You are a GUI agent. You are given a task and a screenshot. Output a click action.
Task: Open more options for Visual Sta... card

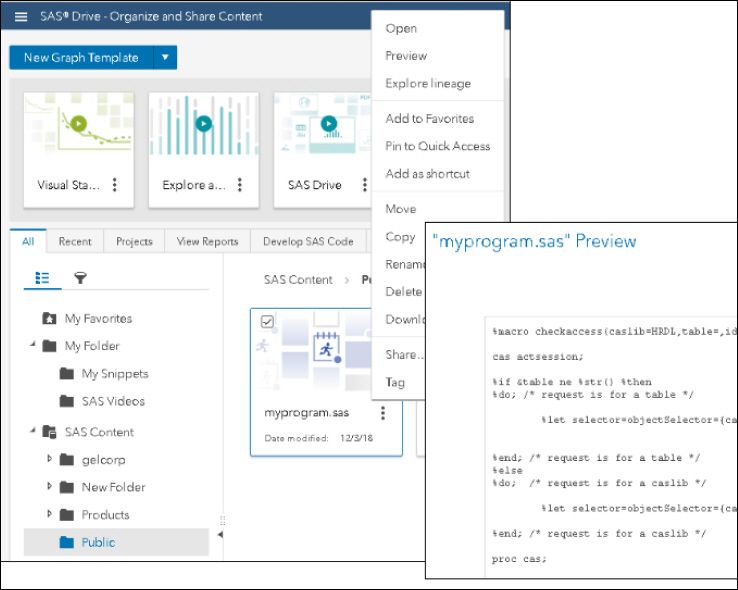point(114,184)
